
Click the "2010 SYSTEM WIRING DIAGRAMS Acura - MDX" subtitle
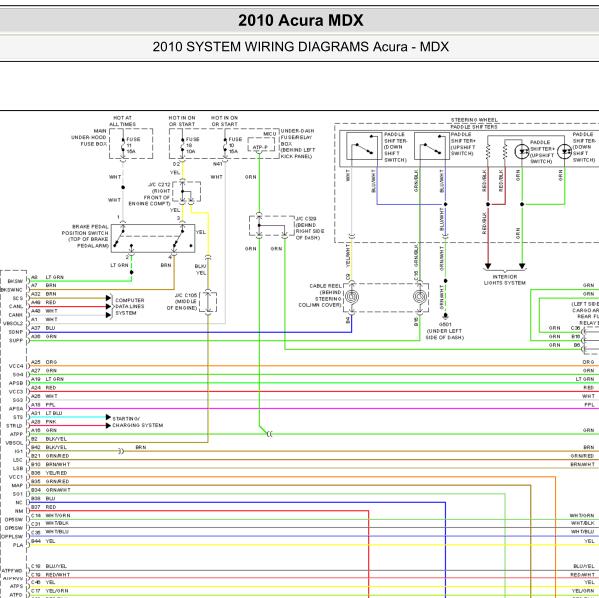pos(300,47)
